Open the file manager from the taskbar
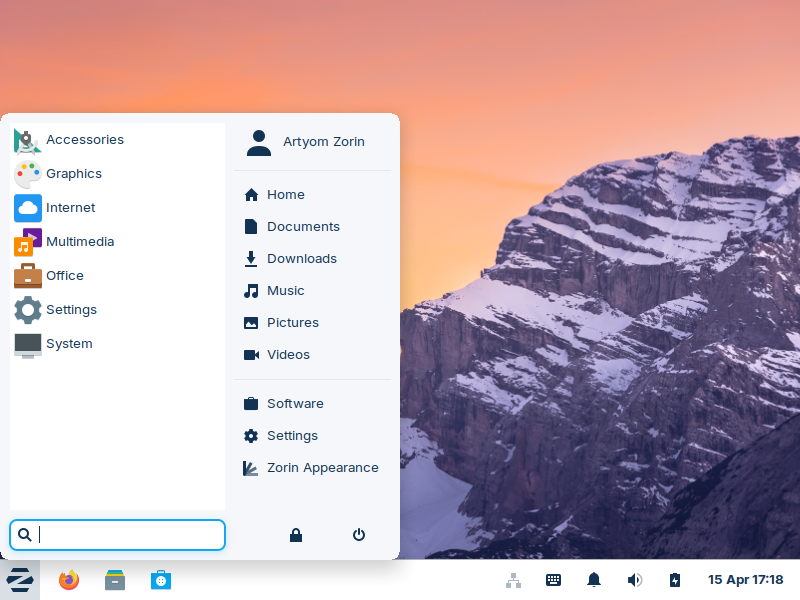The height and width of the screenshot is (600, 800). click(x=114, y=580)
